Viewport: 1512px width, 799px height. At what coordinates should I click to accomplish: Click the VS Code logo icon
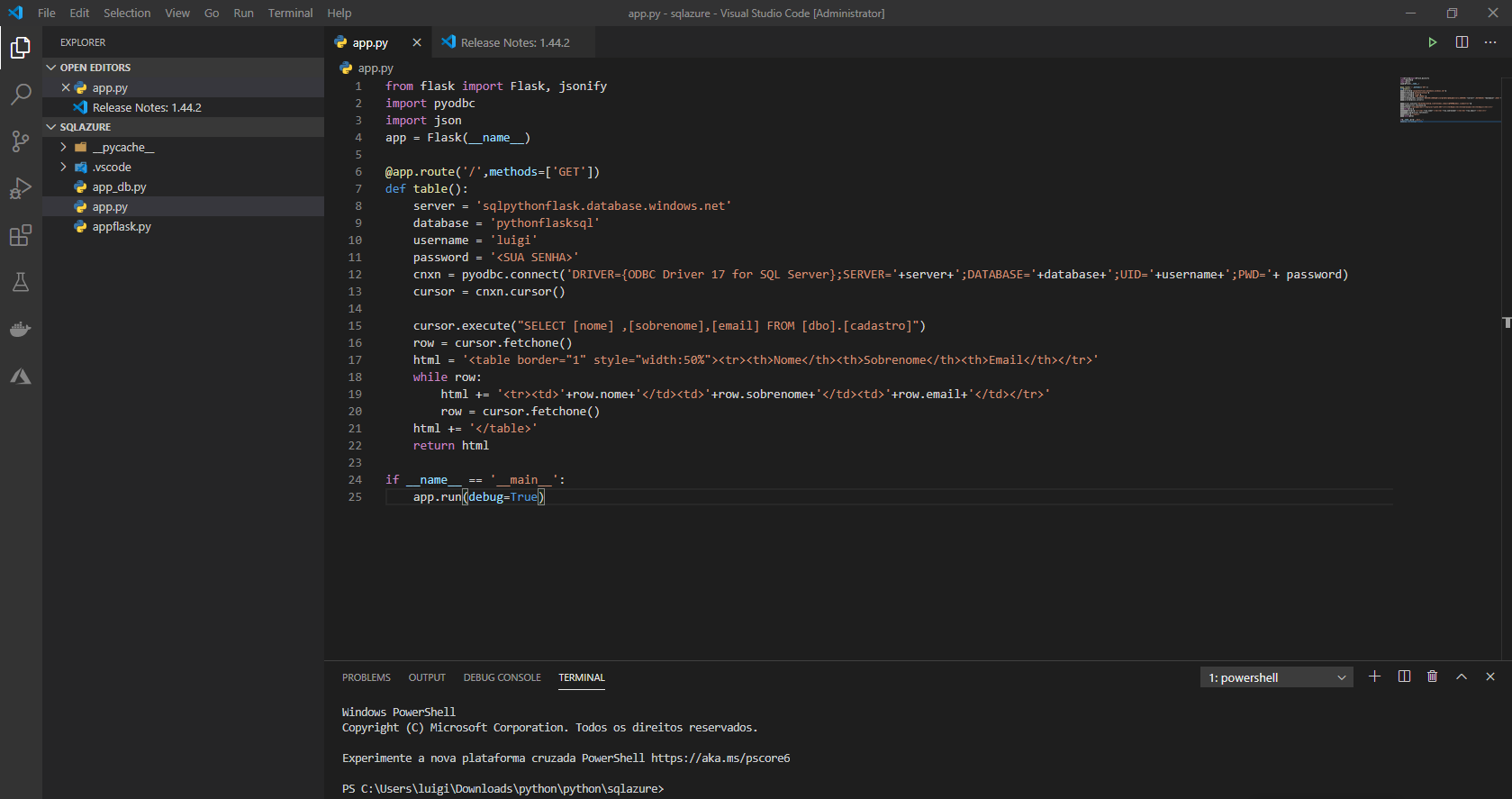[x=15, y=13]
